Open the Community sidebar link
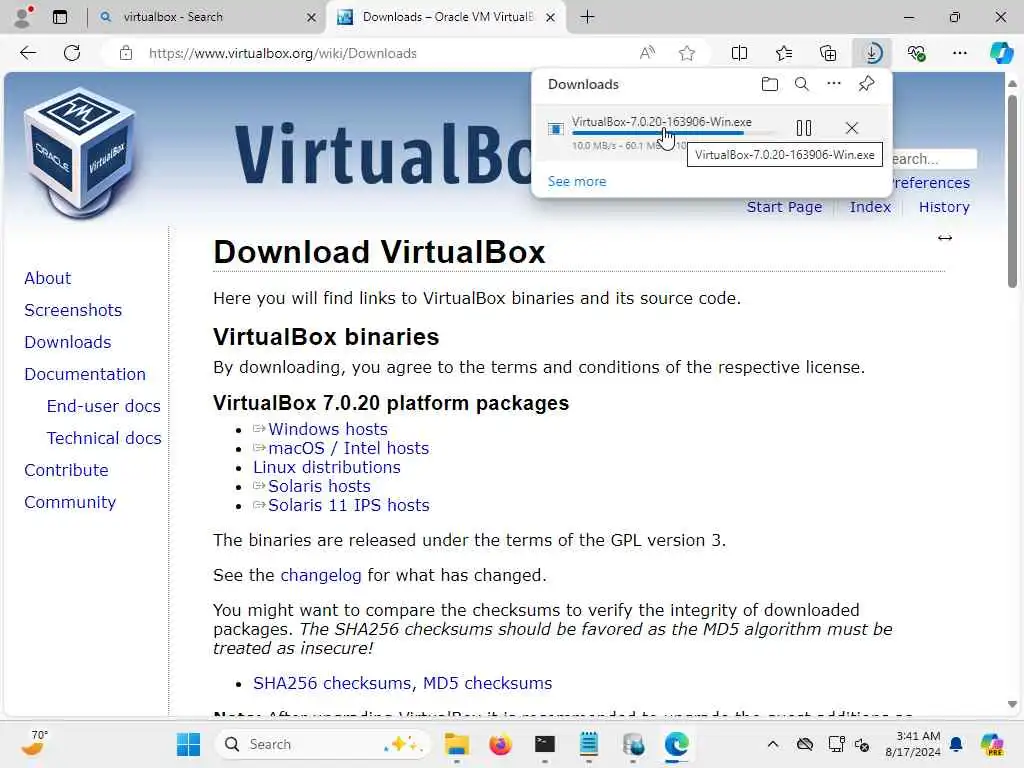 70,502
